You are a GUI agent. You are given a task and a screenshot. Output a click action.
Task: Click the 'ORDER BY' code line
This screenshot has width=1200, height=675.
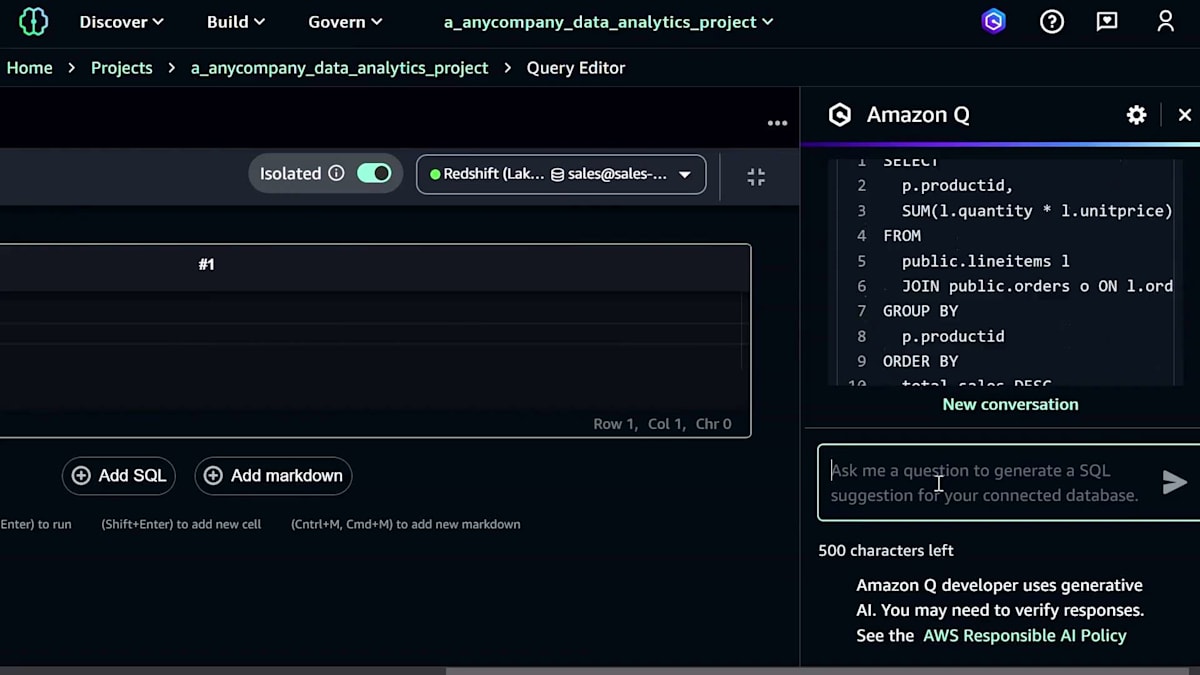pos(920,361)
